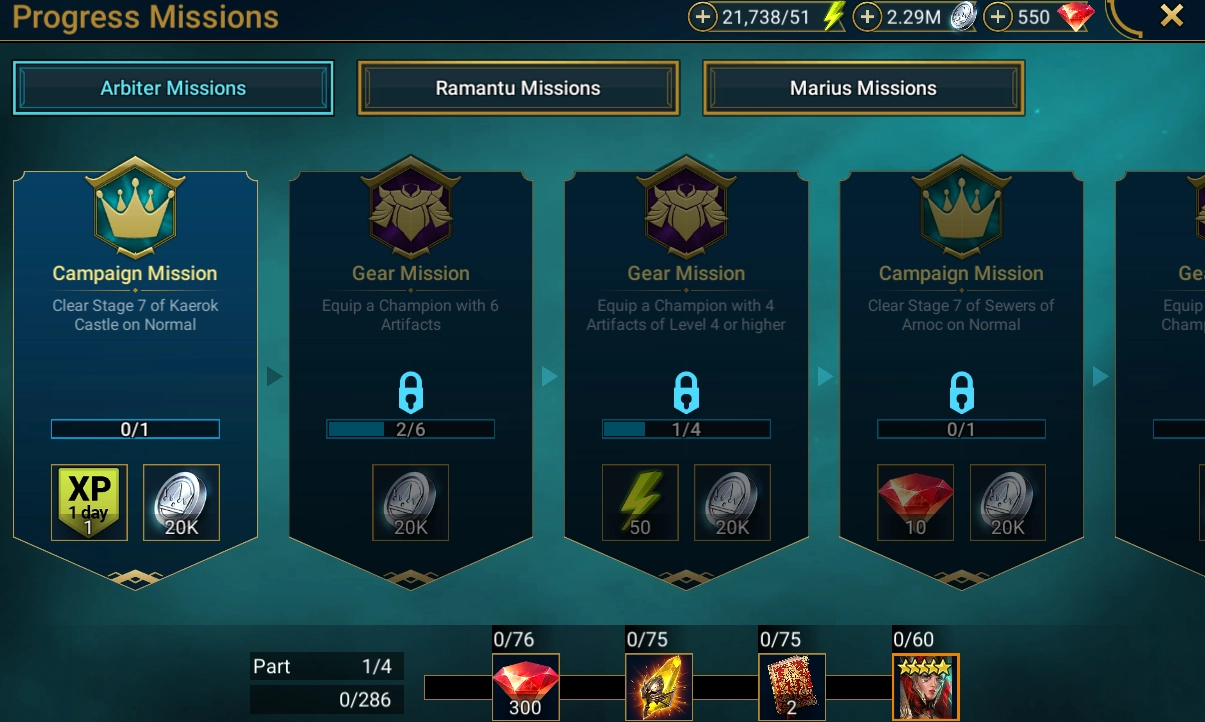Add silver via the plus beside 2.29M

[868, 17]
